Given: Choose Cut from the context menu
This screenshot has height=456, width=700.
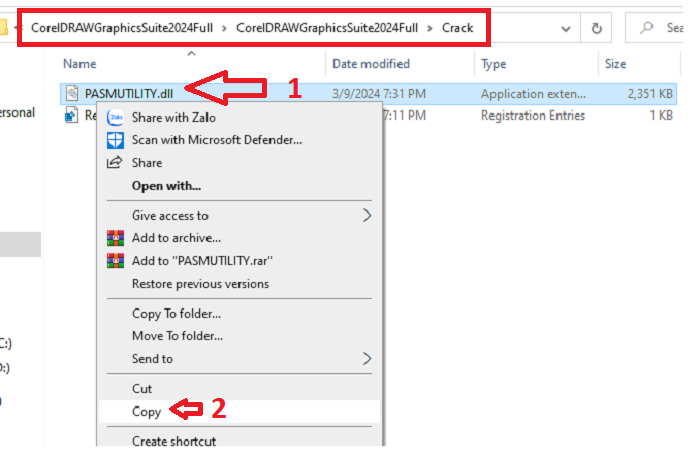Looking at the screenshot, I should (142, 389).
